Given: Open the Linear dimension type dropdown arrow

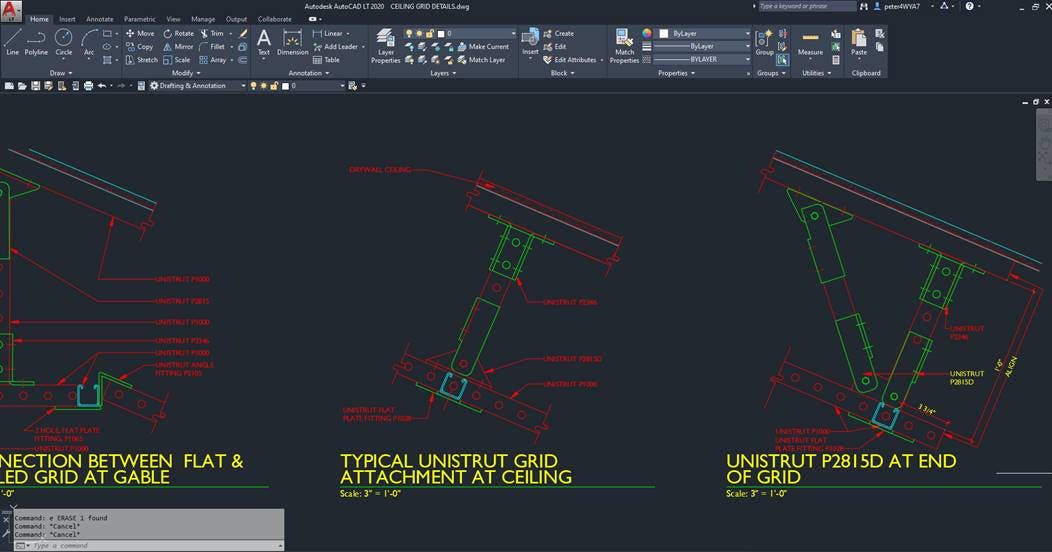Looking at the screenshot, I should pyautogui.click(x=348, y=34).
